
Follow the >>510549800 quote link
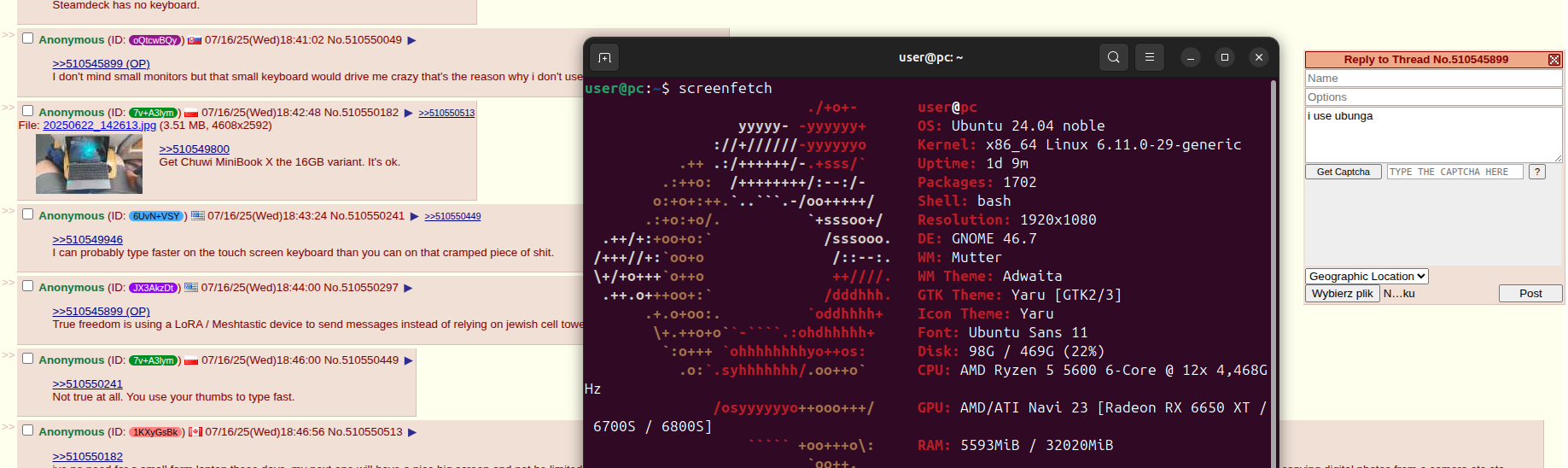pyautogui.click(x=194, y=149)
